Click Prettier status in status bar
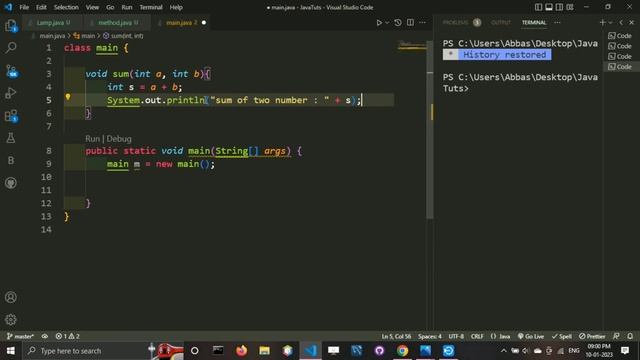The image size is (640, 360). (x=592, y=336)
